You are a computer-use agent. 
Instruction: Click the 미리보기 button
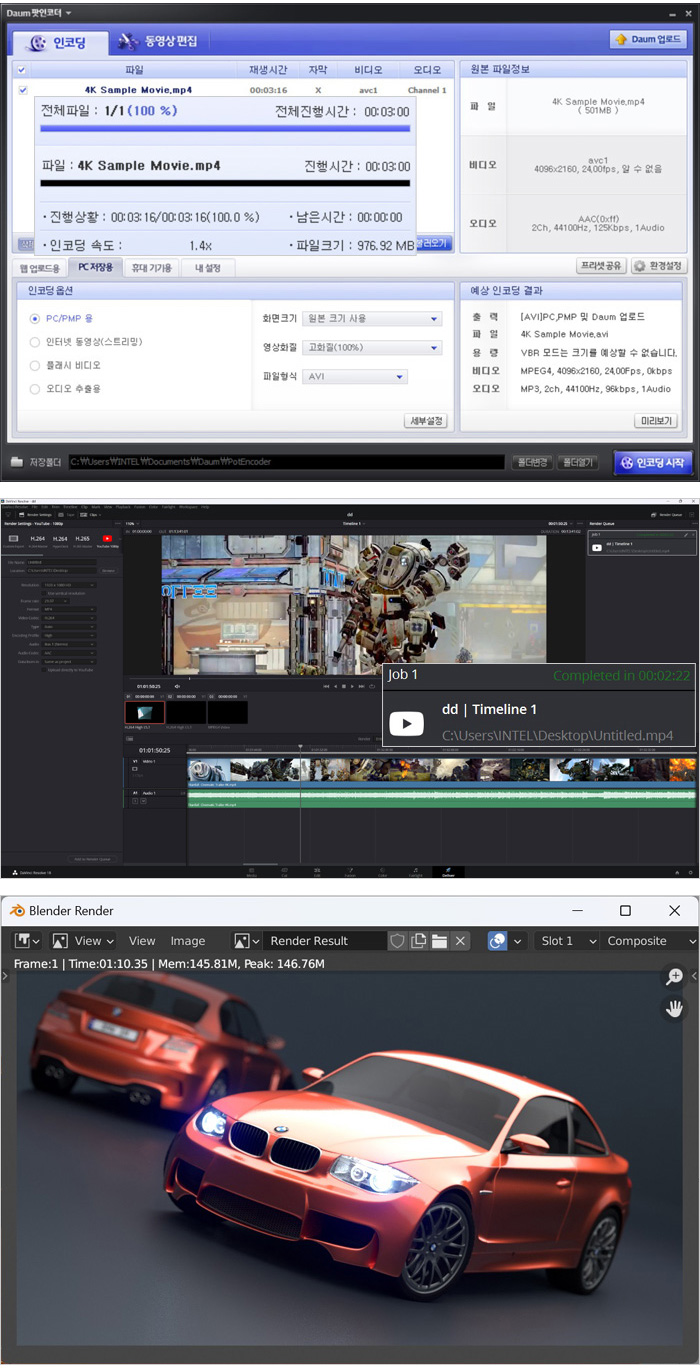point(657,421)
